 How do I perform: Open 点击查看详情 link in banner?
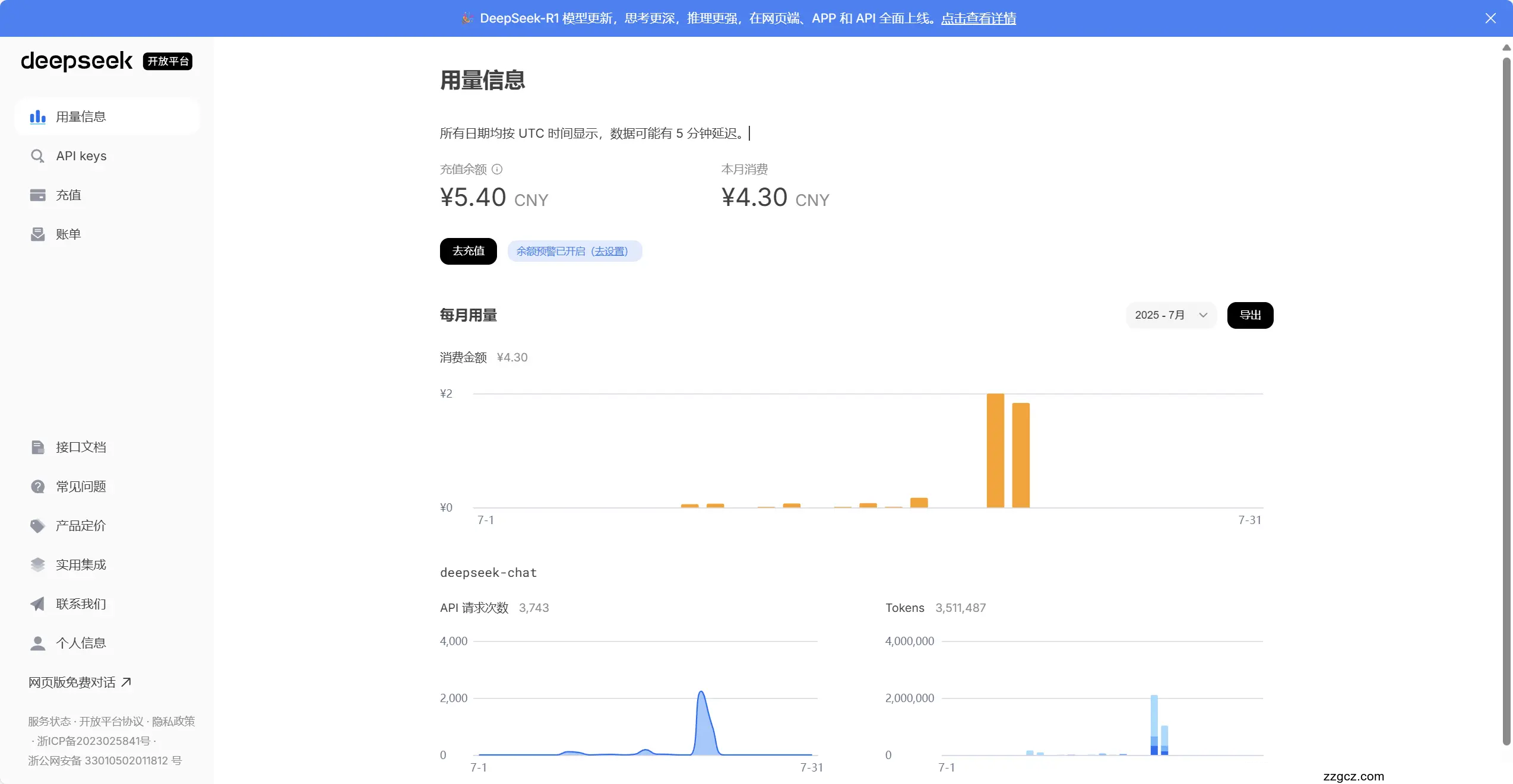click(x=979, y=18)
